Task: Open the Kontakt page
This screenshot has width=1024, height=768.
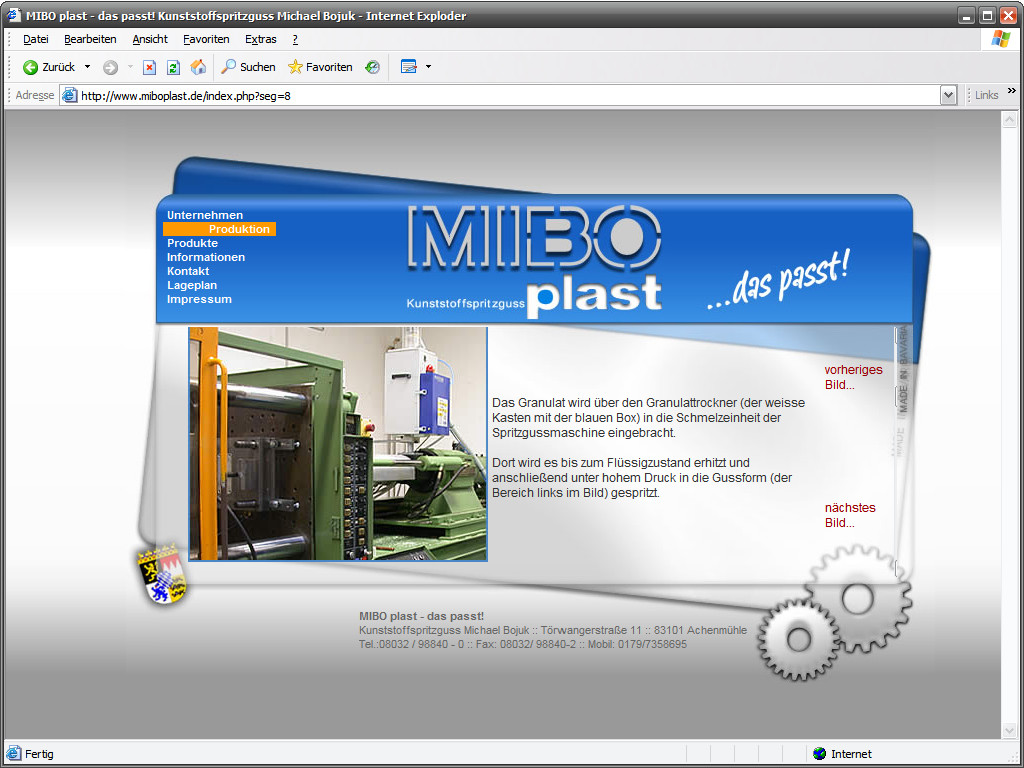Action: point(188,271)
